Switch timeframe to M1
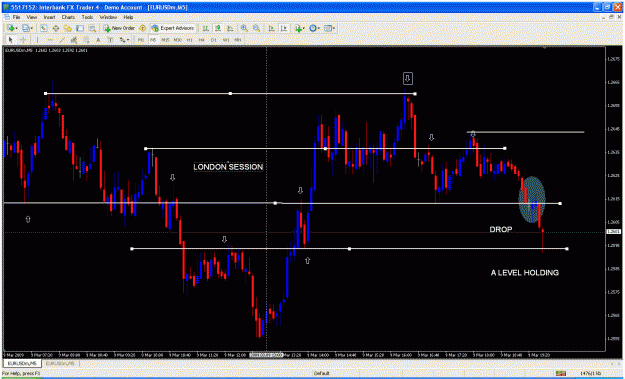 [x=141, y=40]
